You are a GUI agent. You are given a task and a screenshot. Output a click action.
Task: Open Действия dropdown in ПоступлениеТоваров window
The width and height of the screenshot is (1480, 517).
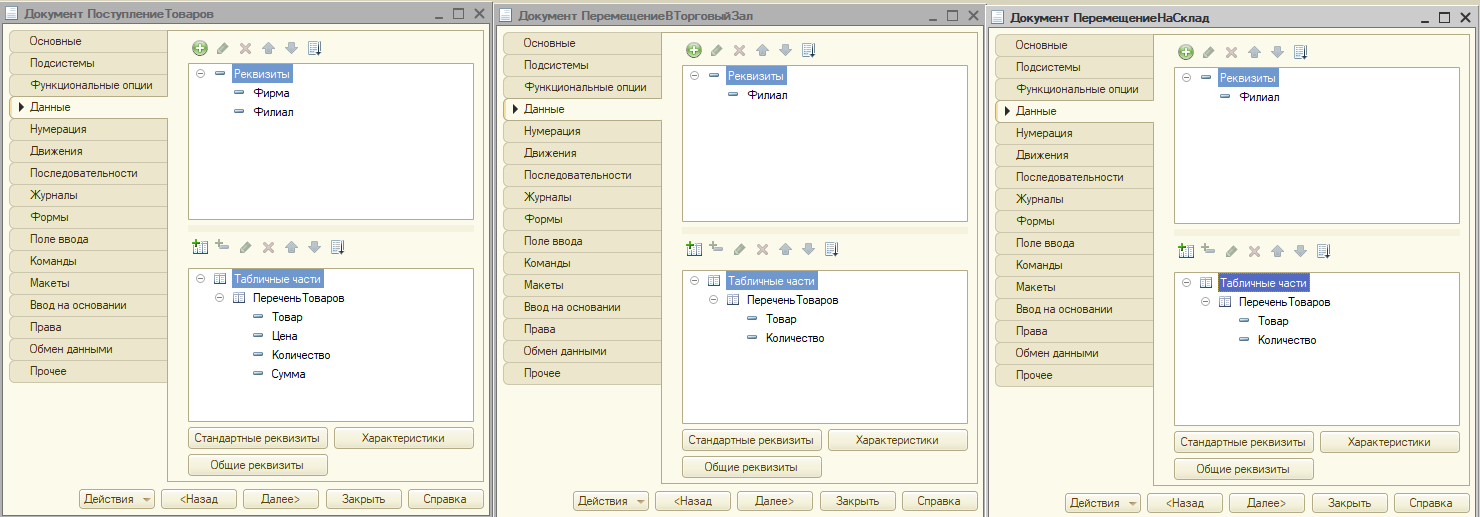117,499
